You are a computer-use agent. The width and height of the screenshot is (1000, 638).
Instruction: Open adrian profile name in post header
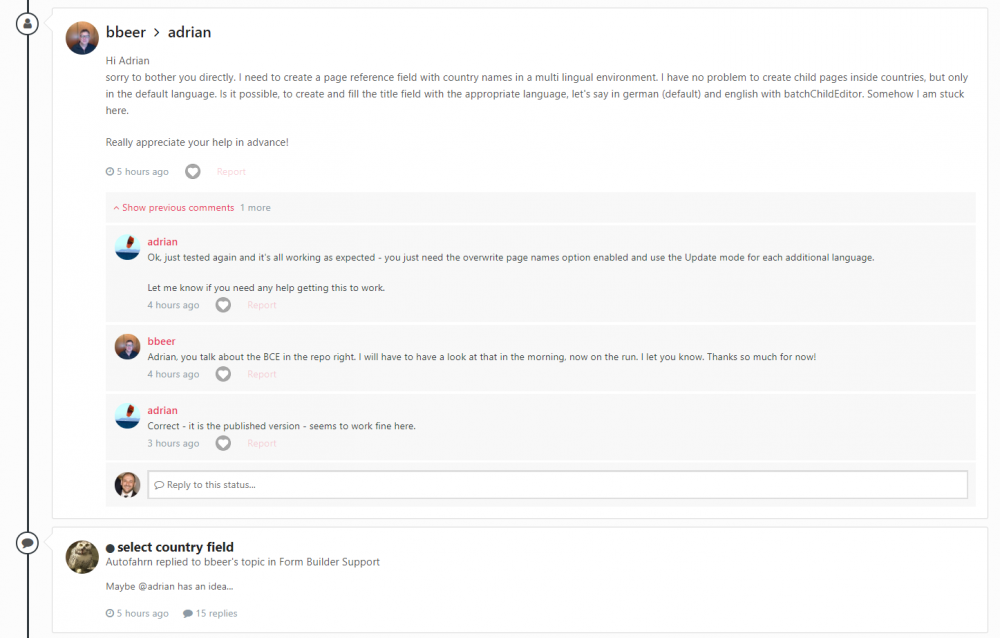[x=189, y=32]
